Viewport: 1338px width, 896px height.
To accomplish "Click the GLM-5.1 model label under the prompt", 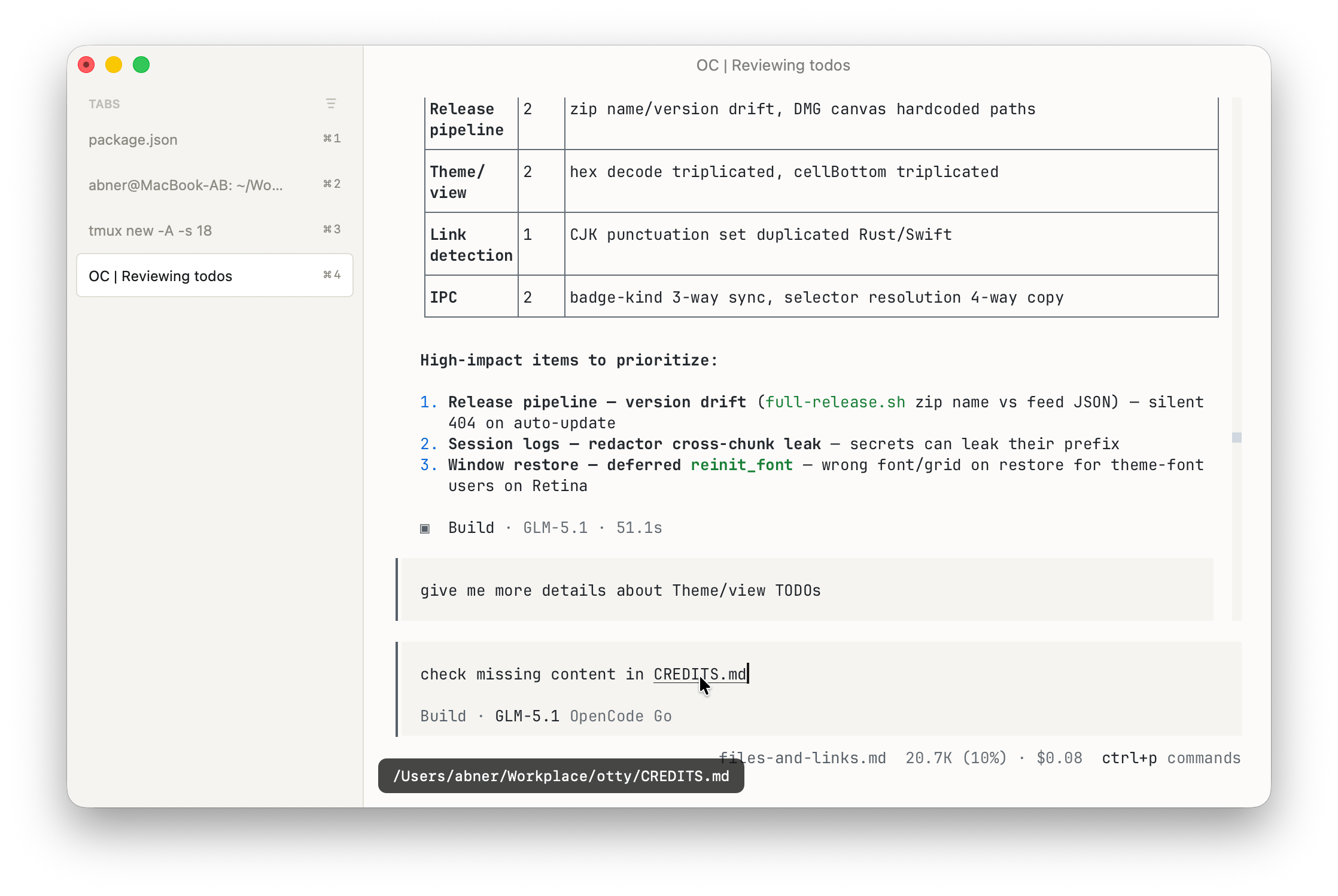I will pos(527,716).
